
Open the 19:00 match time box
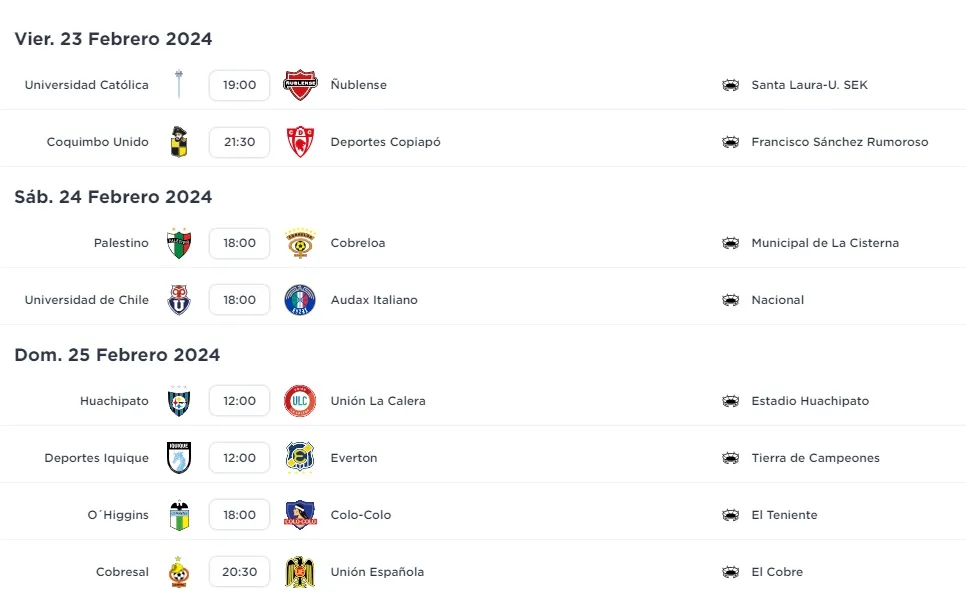[x=239, y=85]
